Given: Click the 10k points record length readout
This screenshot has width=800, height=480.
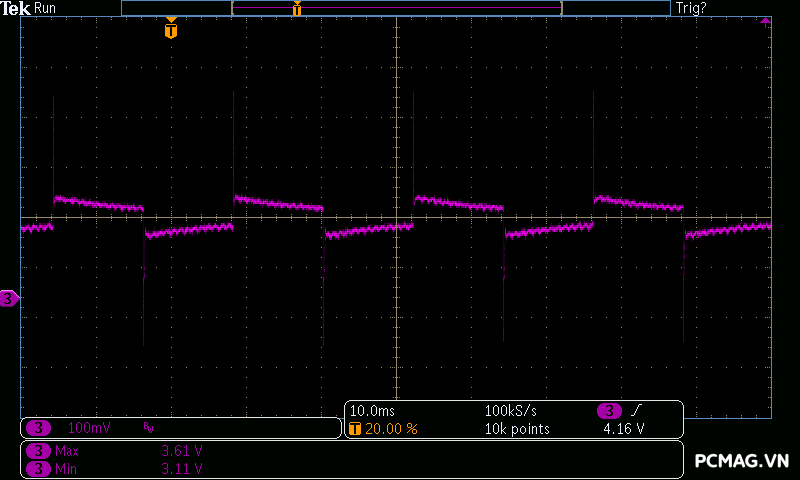Looking at the screenshot, I should (x=516, y=429).
